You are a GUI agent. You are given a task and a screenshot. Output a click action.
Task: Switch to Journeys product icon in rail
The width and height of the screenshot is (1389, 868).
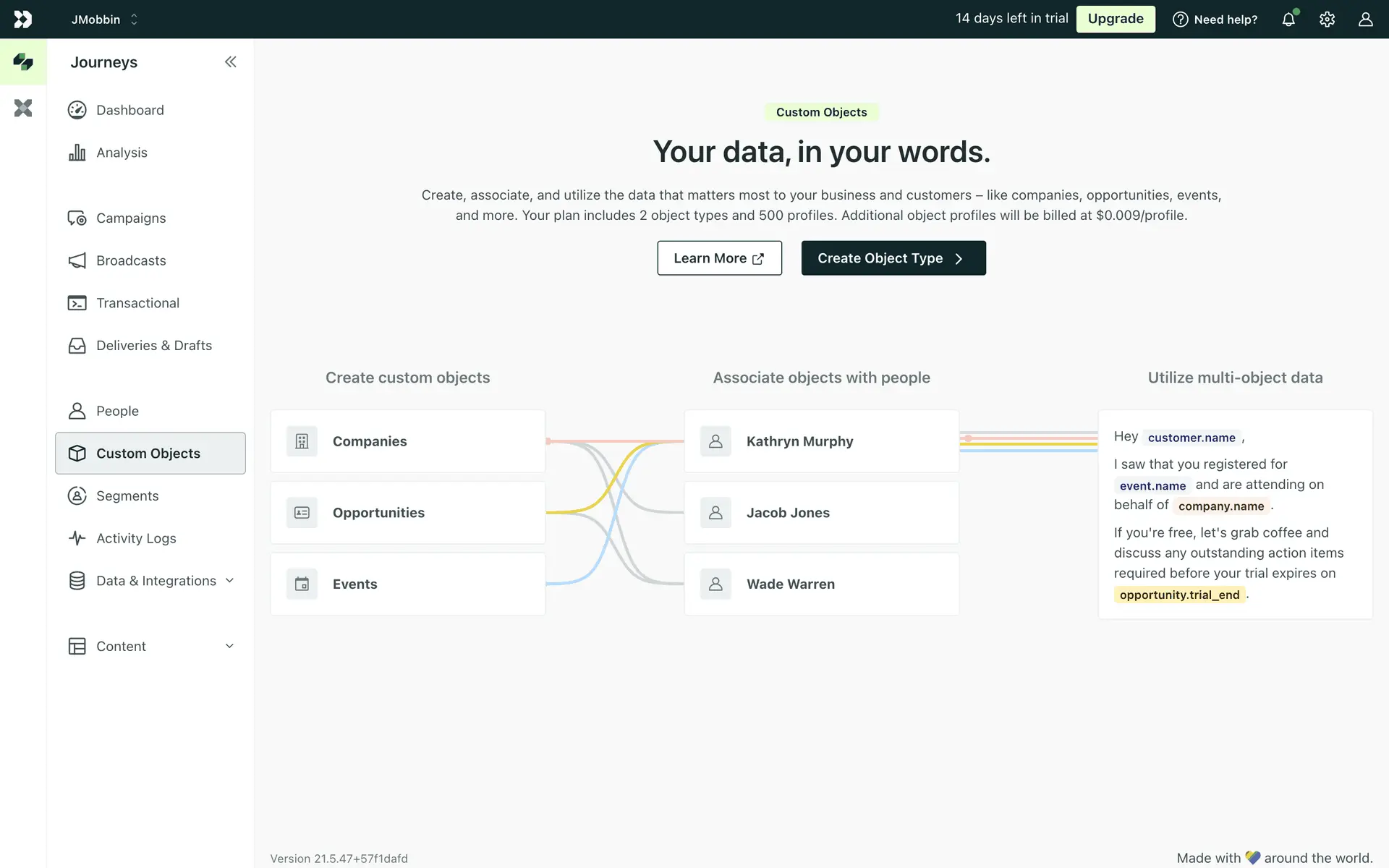point(23,62)
